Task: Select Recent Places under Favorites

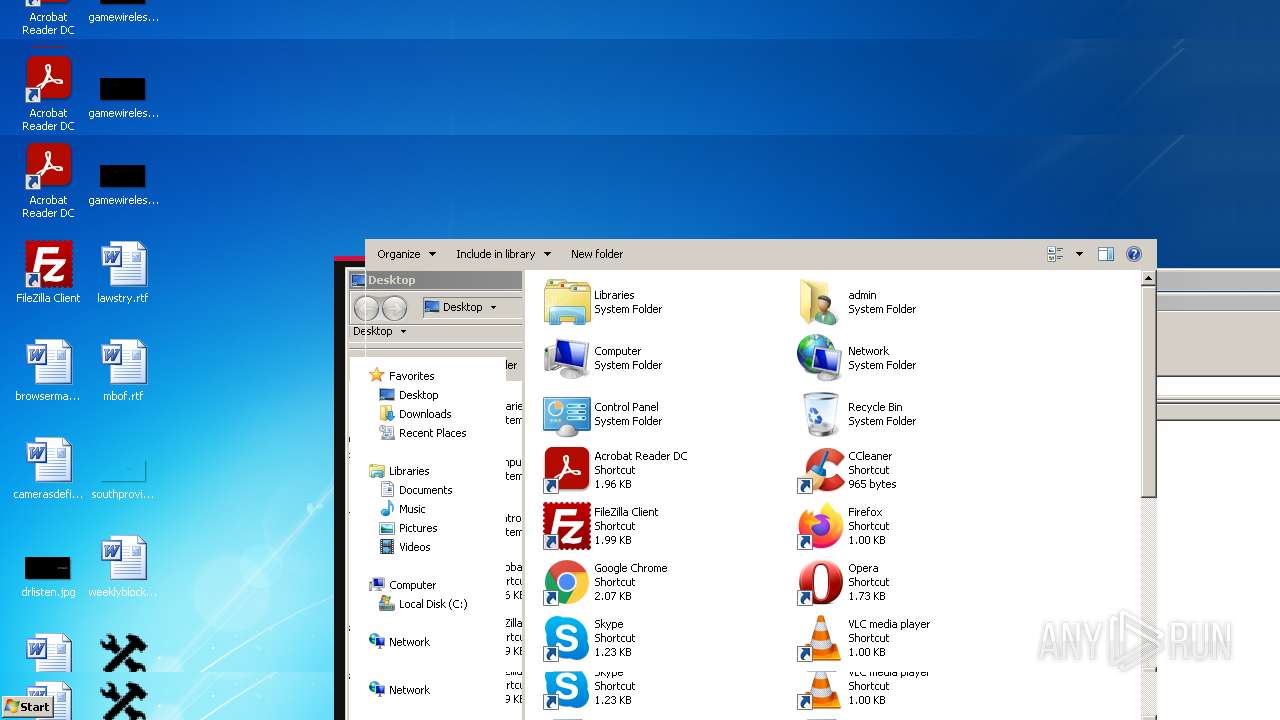Action: coord(432,433)
